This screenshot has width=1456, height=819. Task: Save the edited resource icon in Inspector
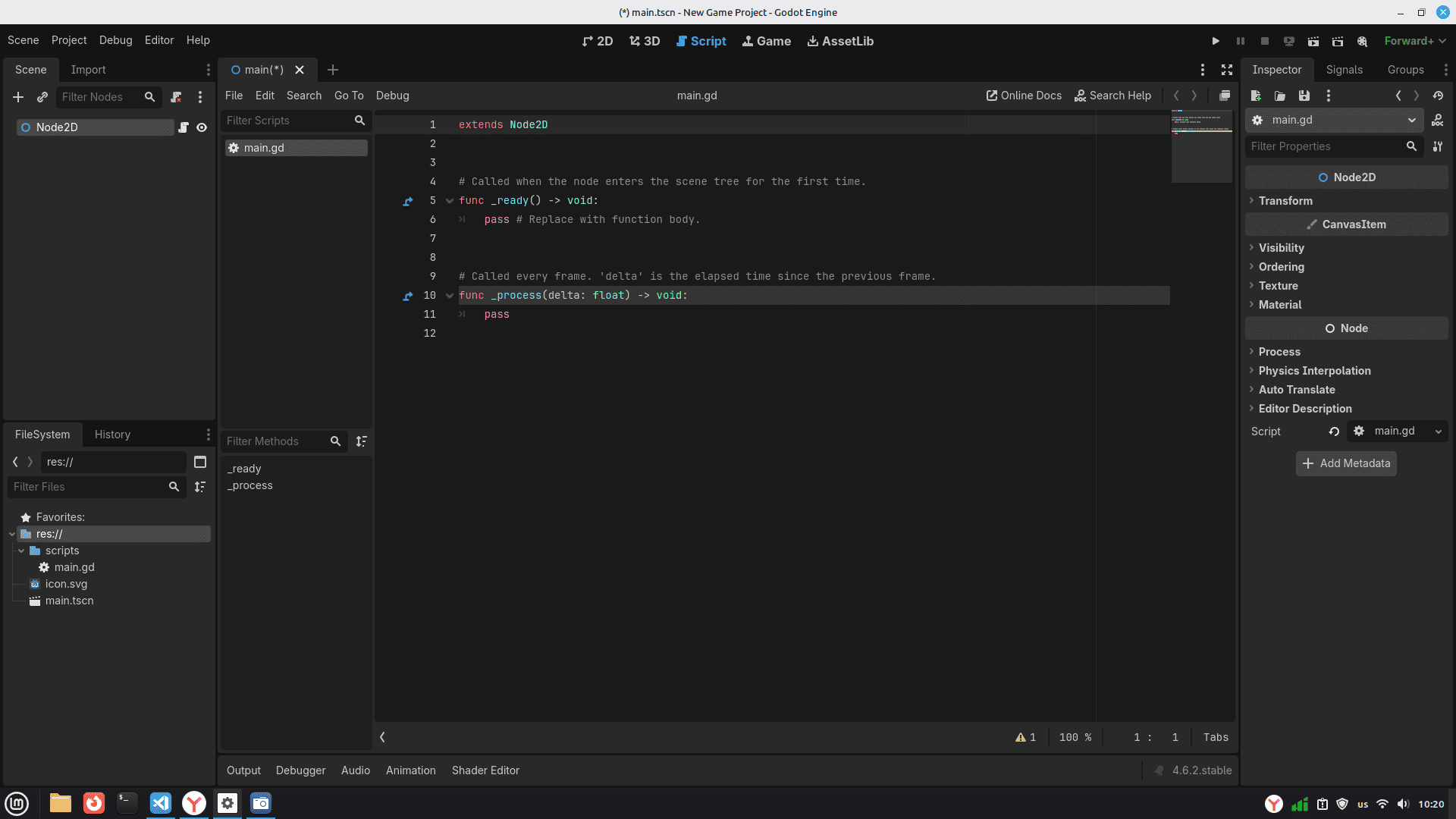tap(1304, 96)
